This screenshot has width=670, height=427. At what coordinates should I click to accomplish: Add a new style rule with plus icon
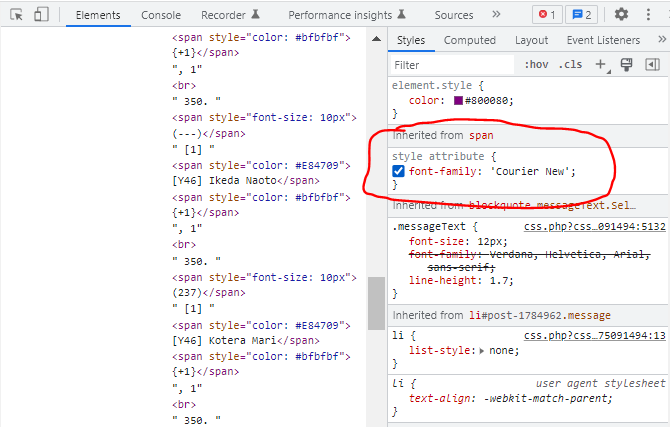[x=601, y=64]
